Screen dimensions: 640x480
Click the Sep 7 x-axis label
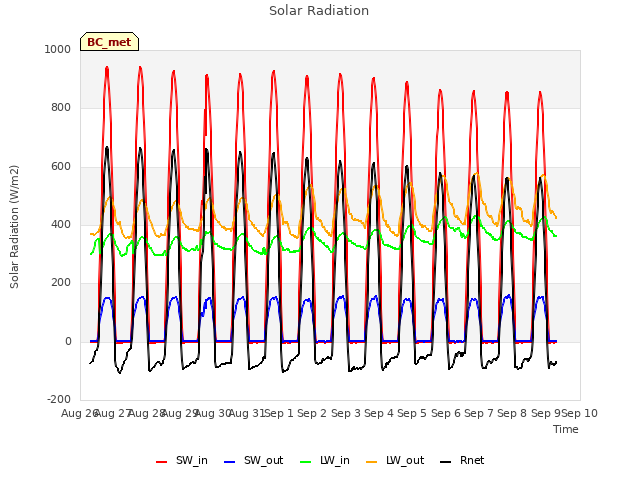pyautogui.click(x=479, y=413)
